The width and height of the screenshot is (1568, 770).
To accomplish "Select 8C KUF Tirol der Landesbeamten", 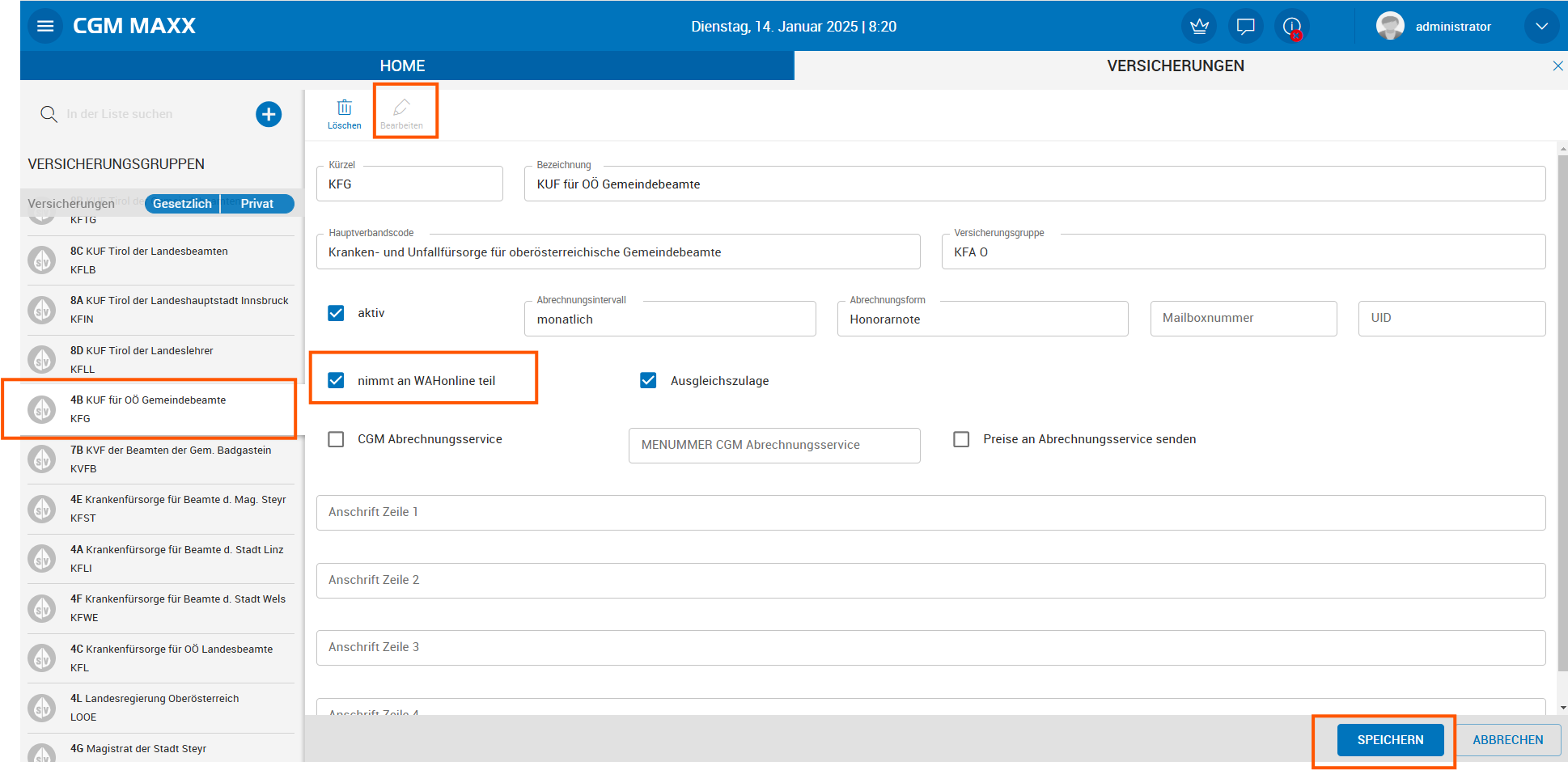I will [x=161, y=260].
